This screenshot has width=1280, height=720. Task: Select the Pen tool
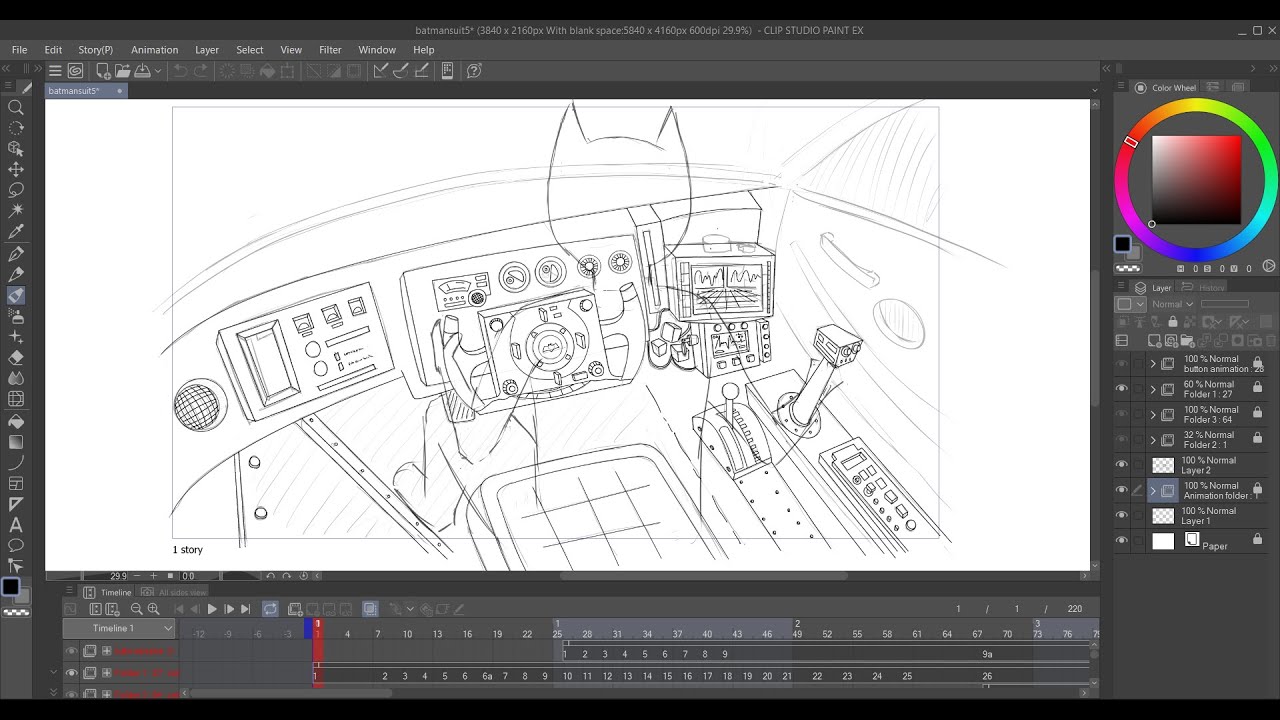click(16, 253)
